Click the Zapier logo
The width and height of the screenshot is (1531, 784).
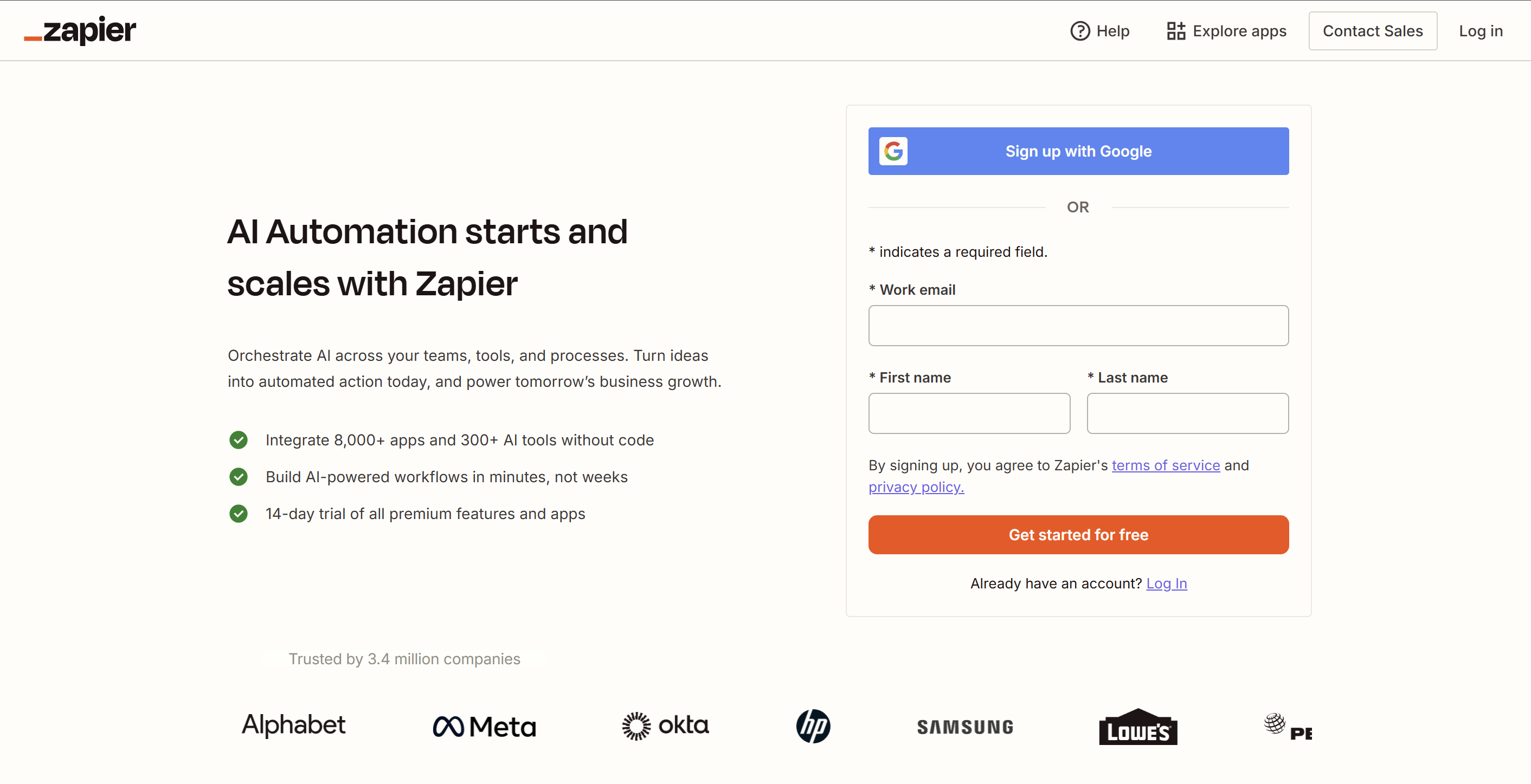(80, 31)
